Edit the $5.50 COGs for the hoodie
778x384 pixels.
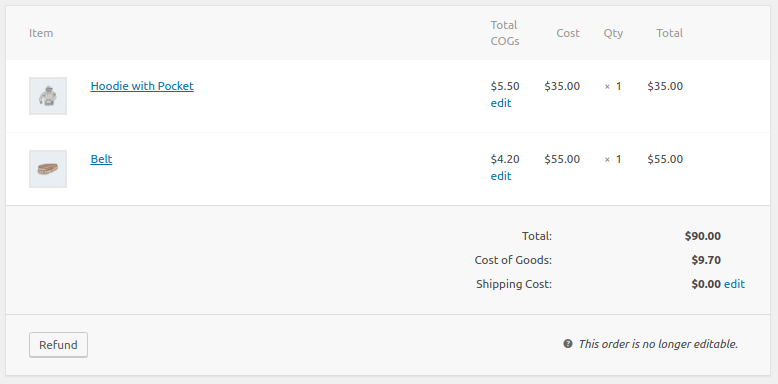[501, 103]
